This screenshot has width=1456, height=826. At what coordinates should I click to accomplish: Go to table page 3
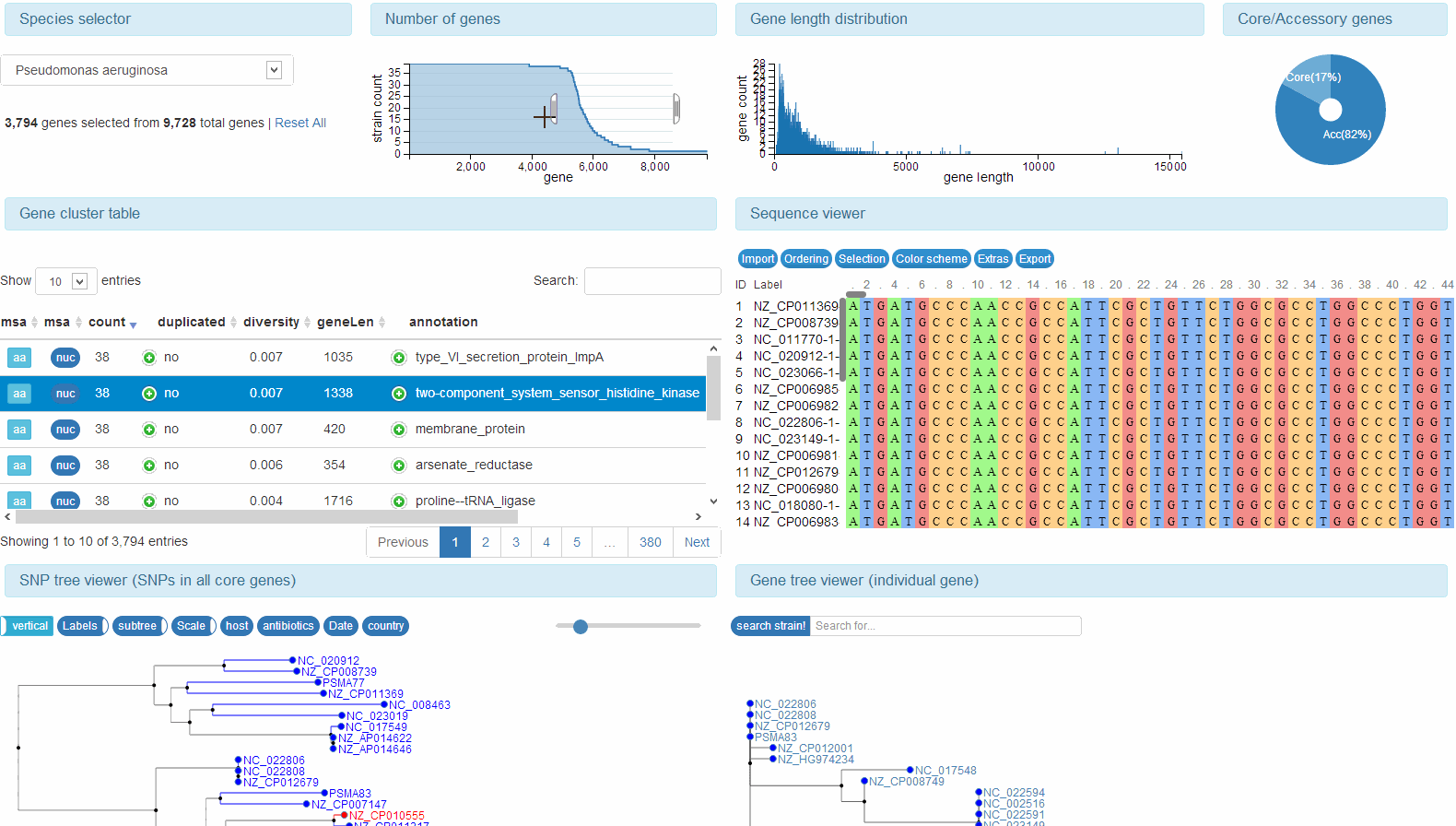click(x=516, y=542)
